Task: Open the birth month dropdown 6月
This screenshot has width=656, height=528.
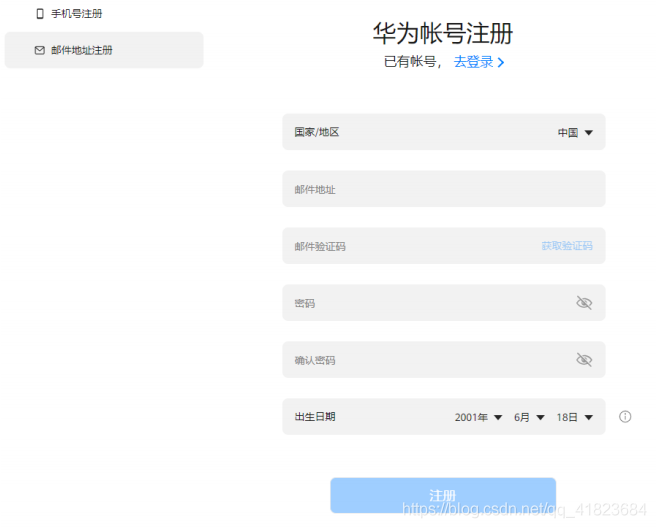Action: coord(529,418)
